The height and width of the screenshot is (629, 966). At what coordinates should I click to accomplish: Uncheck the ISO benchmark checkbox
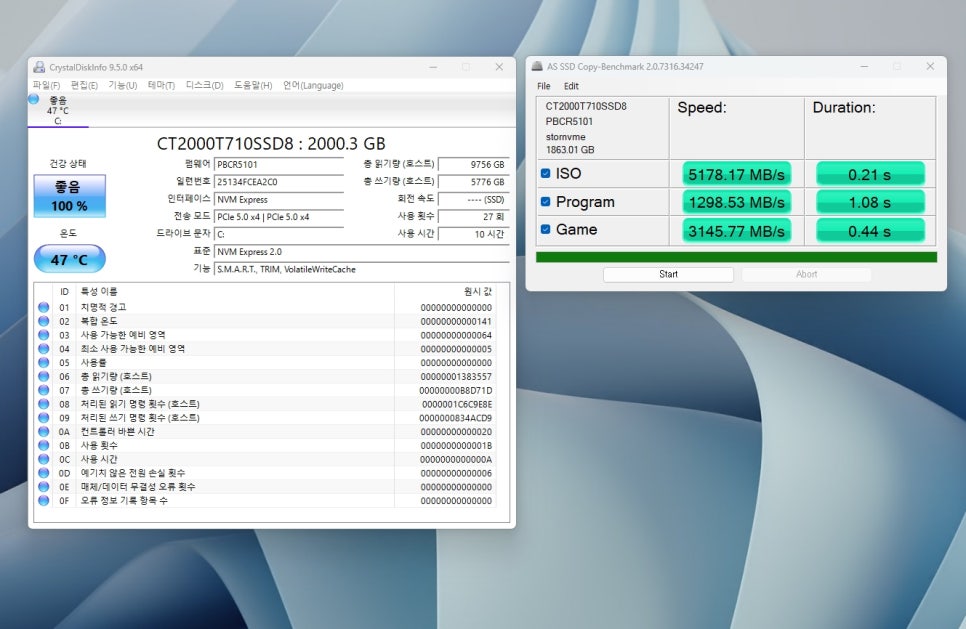(545, 174)
